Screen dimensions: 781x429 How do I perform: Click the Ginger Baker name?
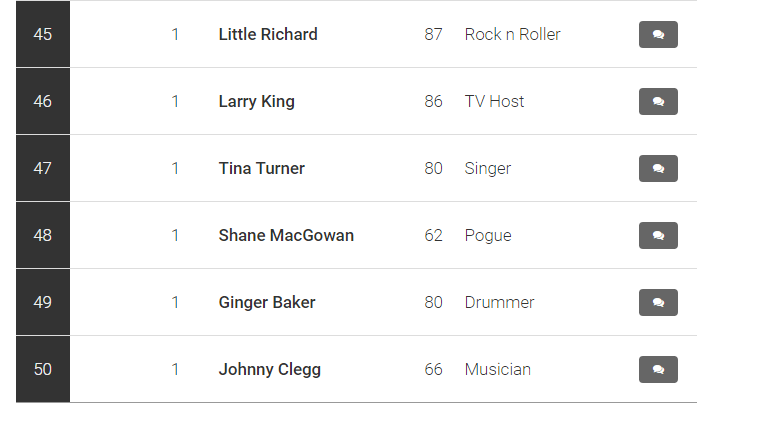[267, 302]
